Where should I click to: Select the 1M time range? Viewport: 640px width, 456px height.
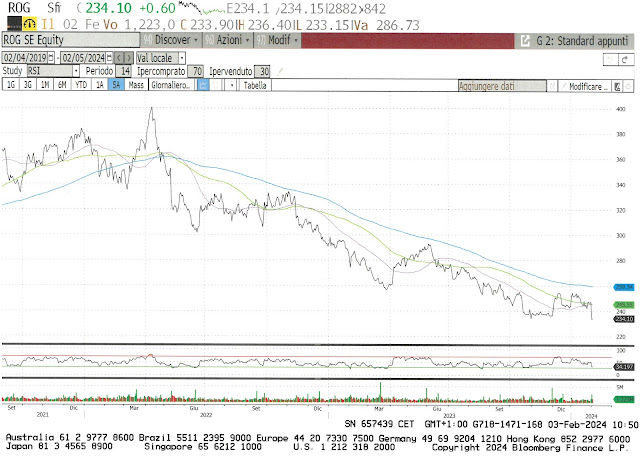[x=45, y=85]
